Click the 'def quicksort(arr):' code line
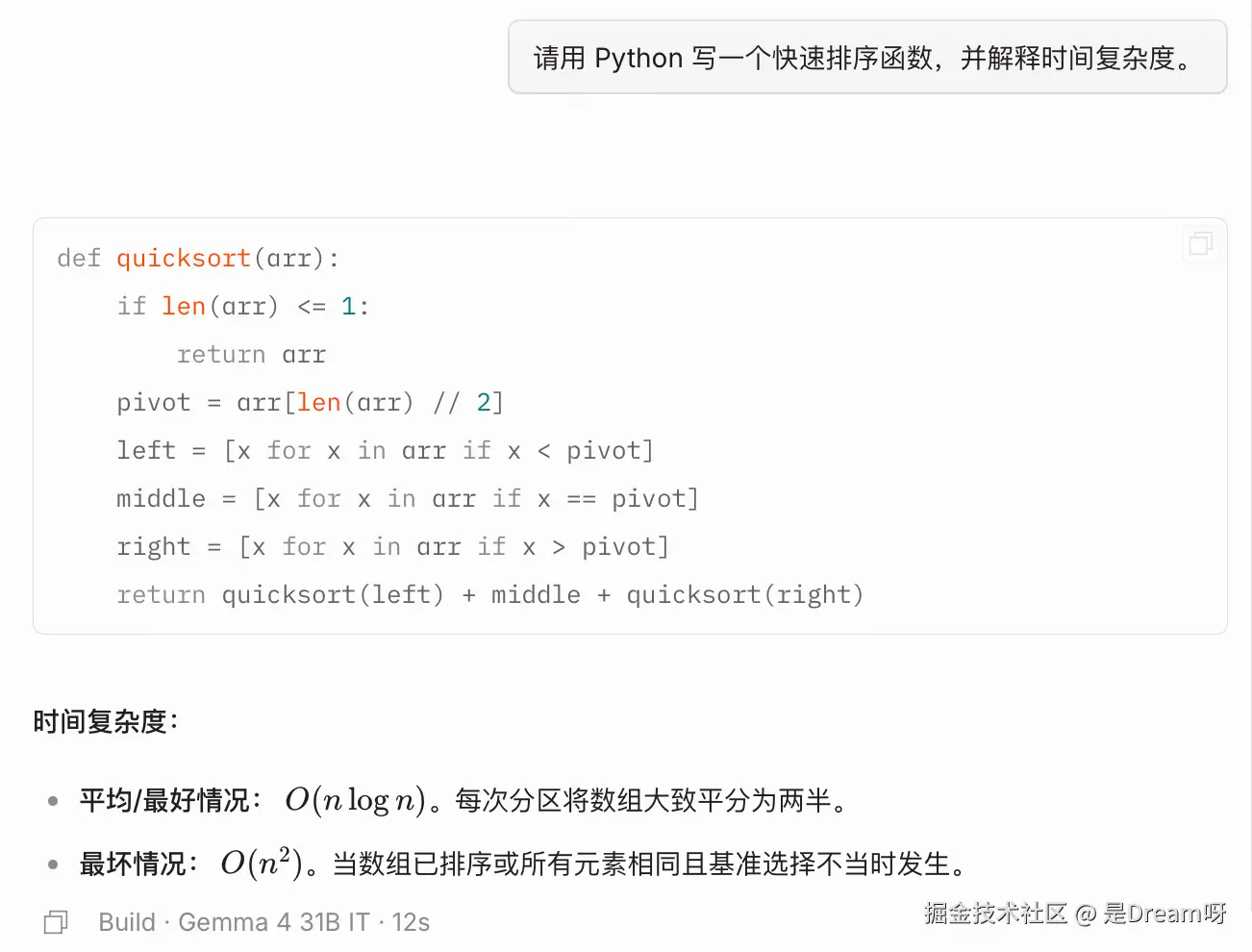 tap(198, 259)
